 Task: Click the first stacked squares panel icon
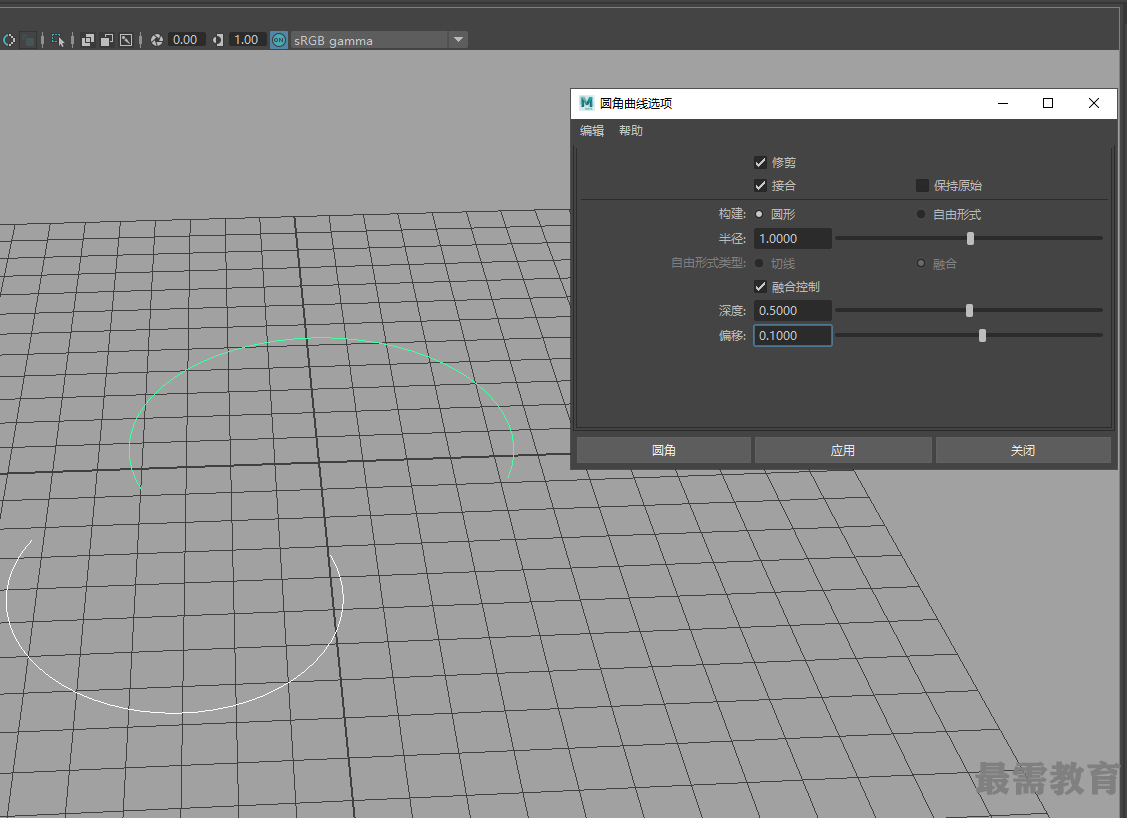[88, 40]
